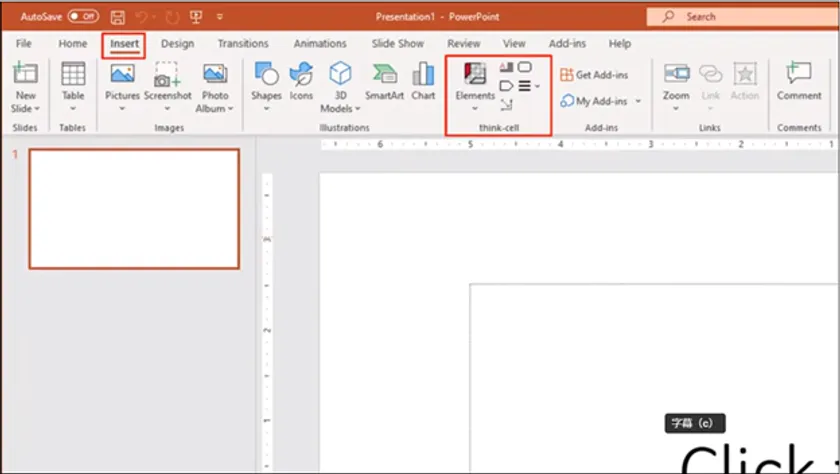Toggle the AutoSave switch
840x474 pixels.
[x=83, y=17]
